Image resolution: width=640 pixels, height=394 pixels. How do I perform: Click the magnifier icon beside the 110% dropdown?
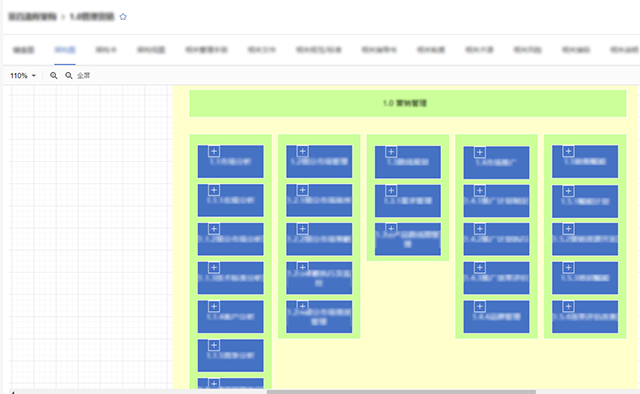coord(53,76)
